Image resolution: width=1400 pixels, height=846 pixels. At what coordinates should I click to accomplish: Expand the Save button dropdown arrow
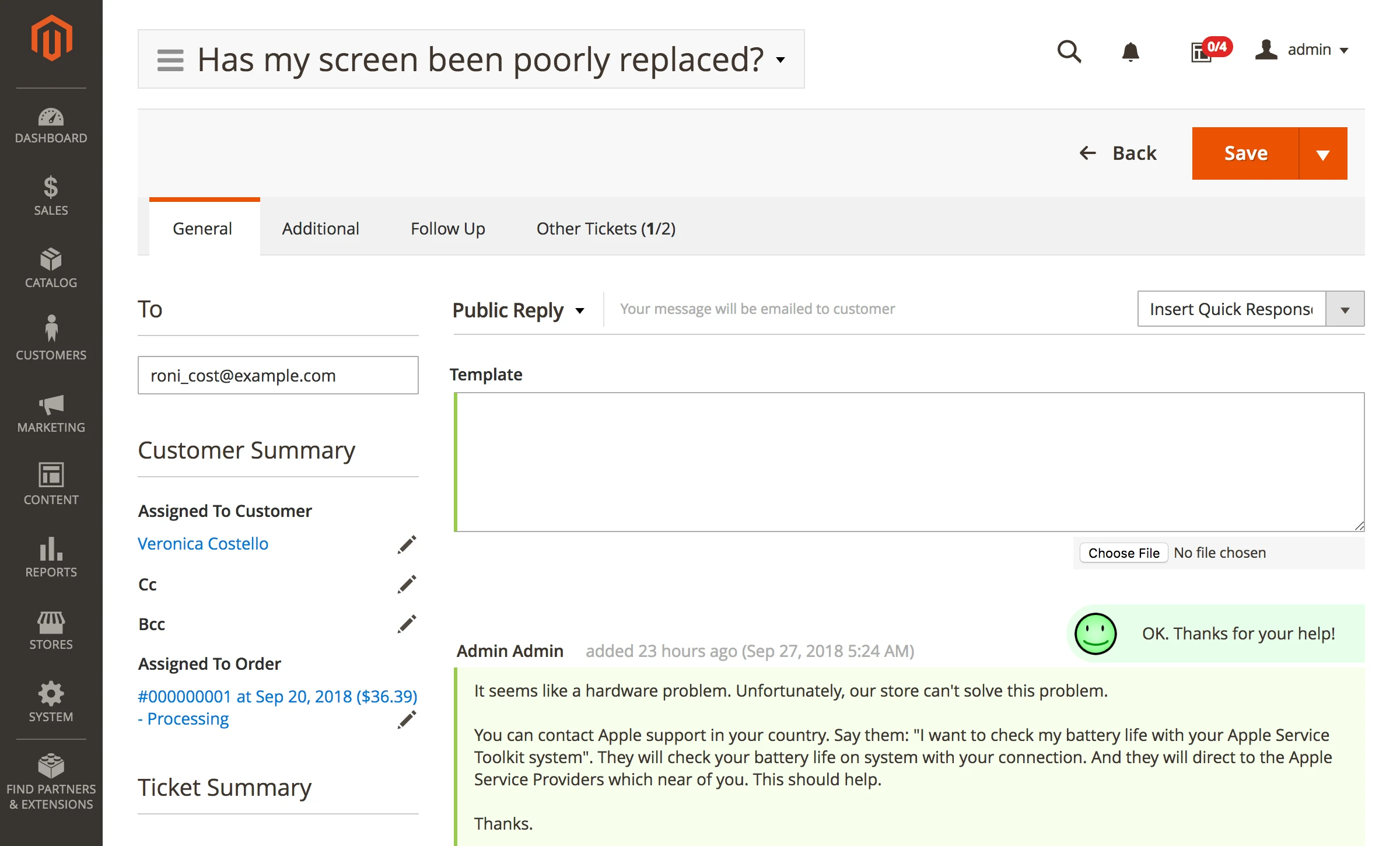(1322, 154)
